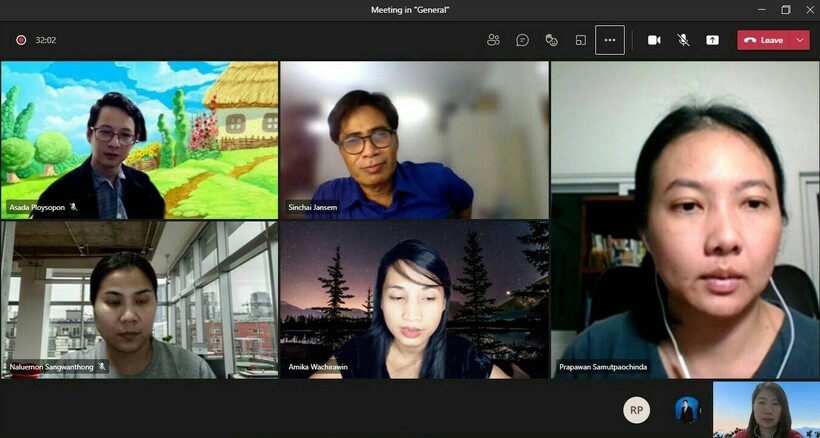Click Naluemon Sangwanthong's muted mic icon
Image resolution: width=820 pixels, height=438 pixels.
tap(102, 366)
